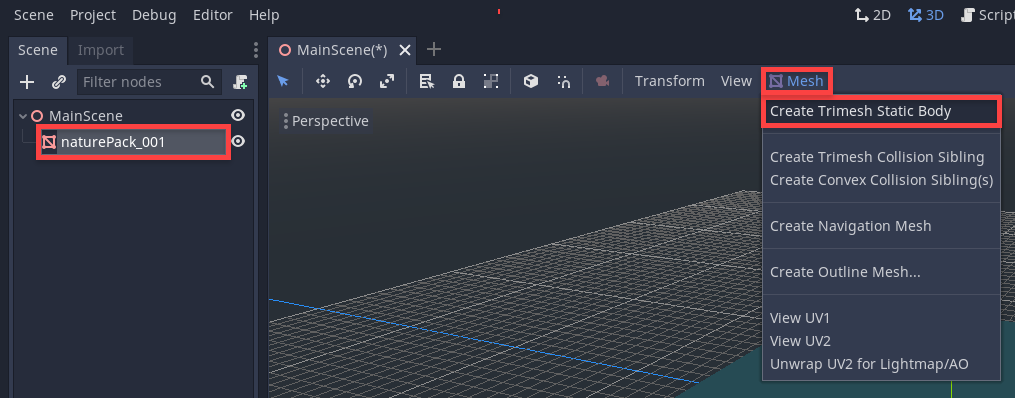This screenshot has width=1015, height=398.
Task: Toggle visibility of naturePack_001
Action: click(x=238, y=141)
